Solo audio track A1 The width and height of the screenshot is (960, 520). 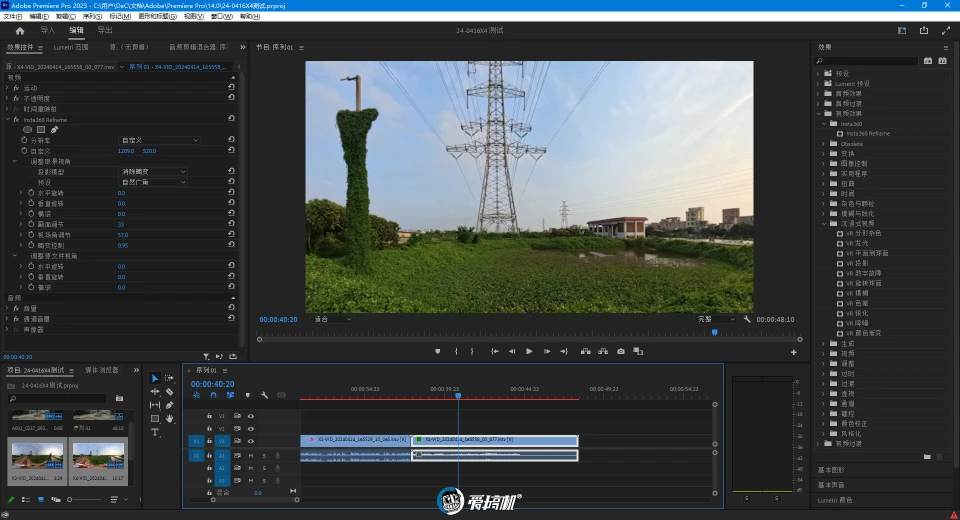point(264,456)
